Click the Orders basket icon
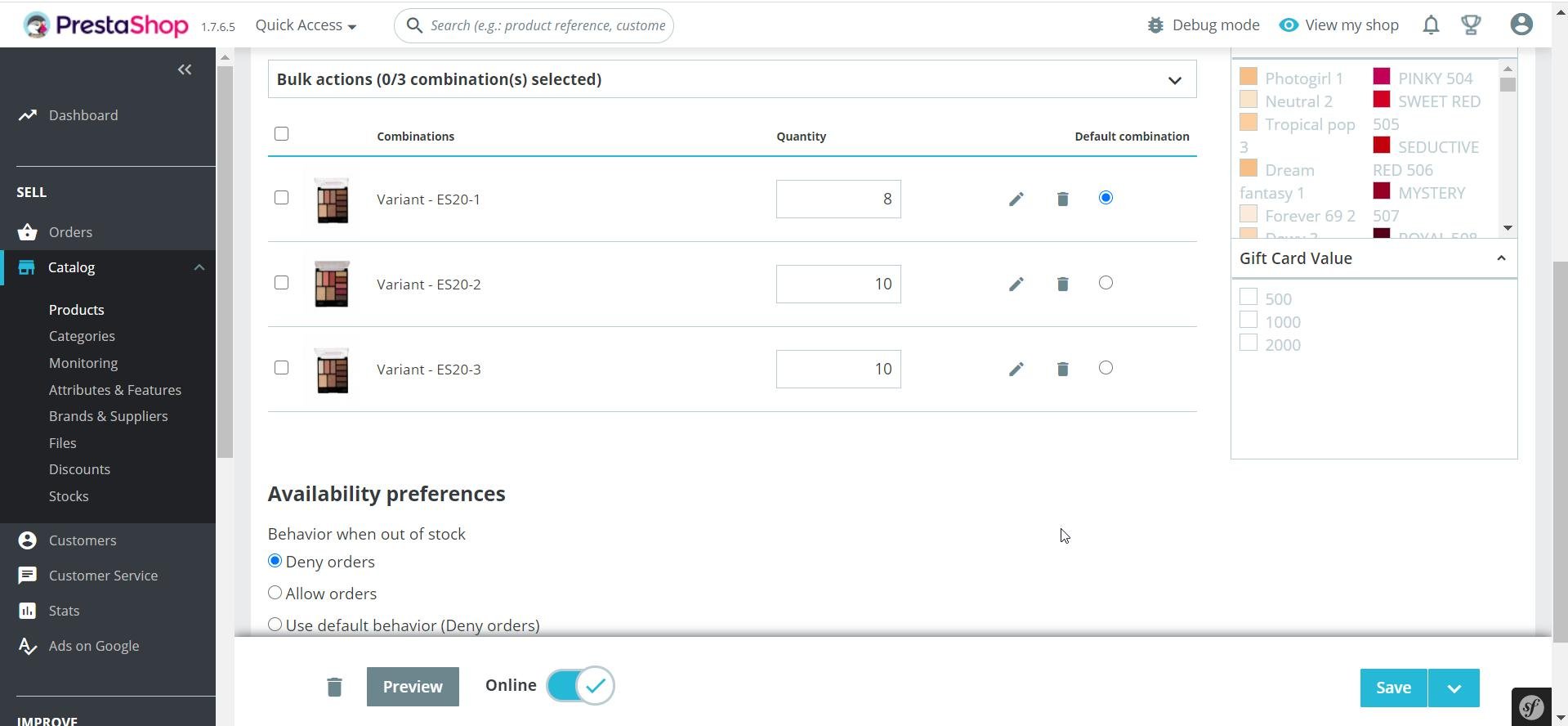Image resolution: width=1568 pixels, height=726 pixels. pyautogui.click(x=27, y=232)
